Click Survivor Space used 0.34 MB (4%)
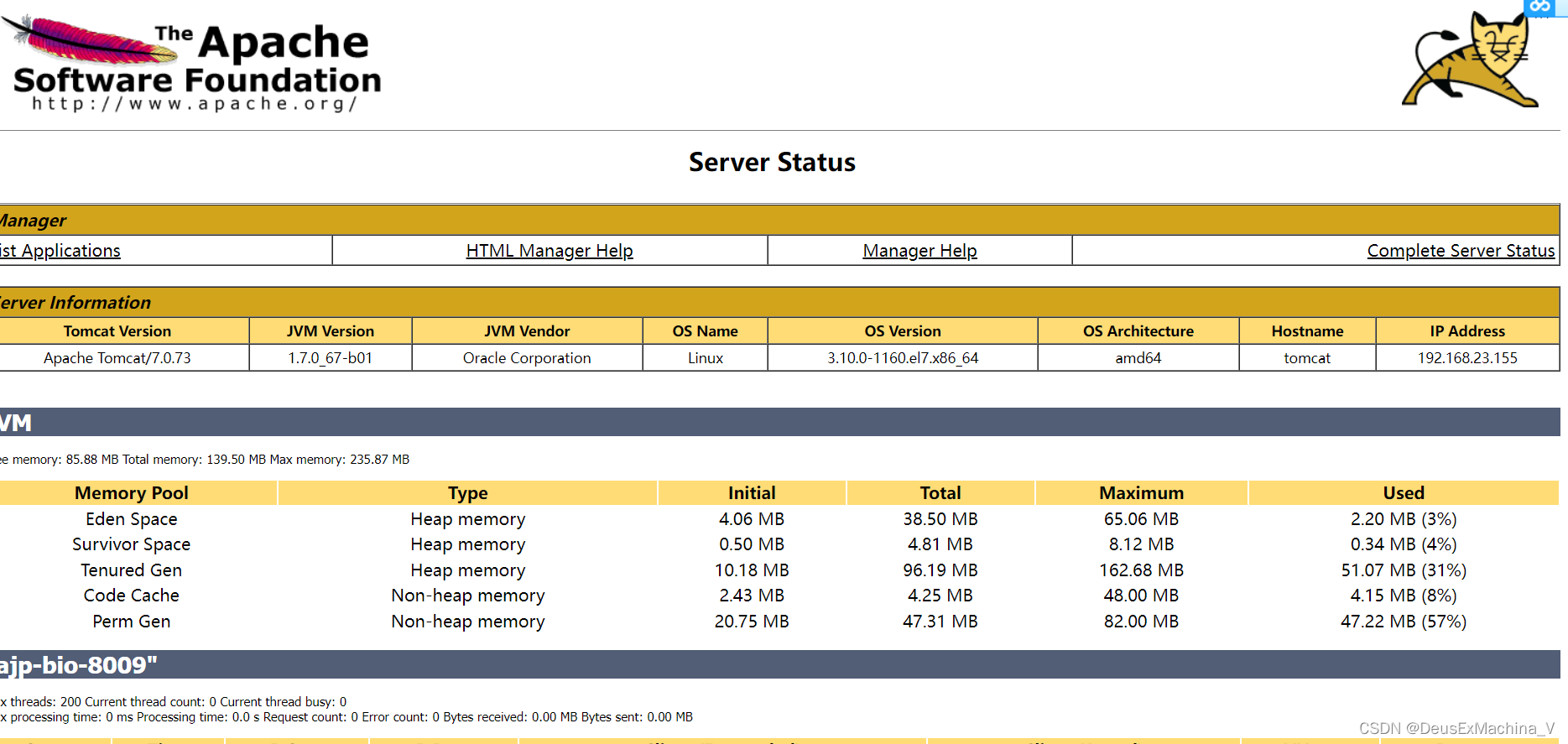Image resolution: width=1568 pixels, height=744 pixels. click(1404, 544)
